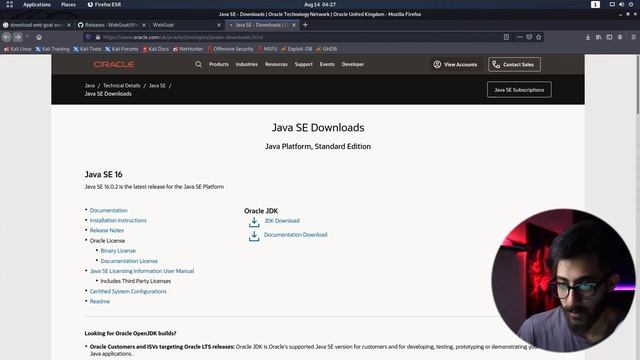
Task: Click the View Accounts button
Action: point(455,64)
